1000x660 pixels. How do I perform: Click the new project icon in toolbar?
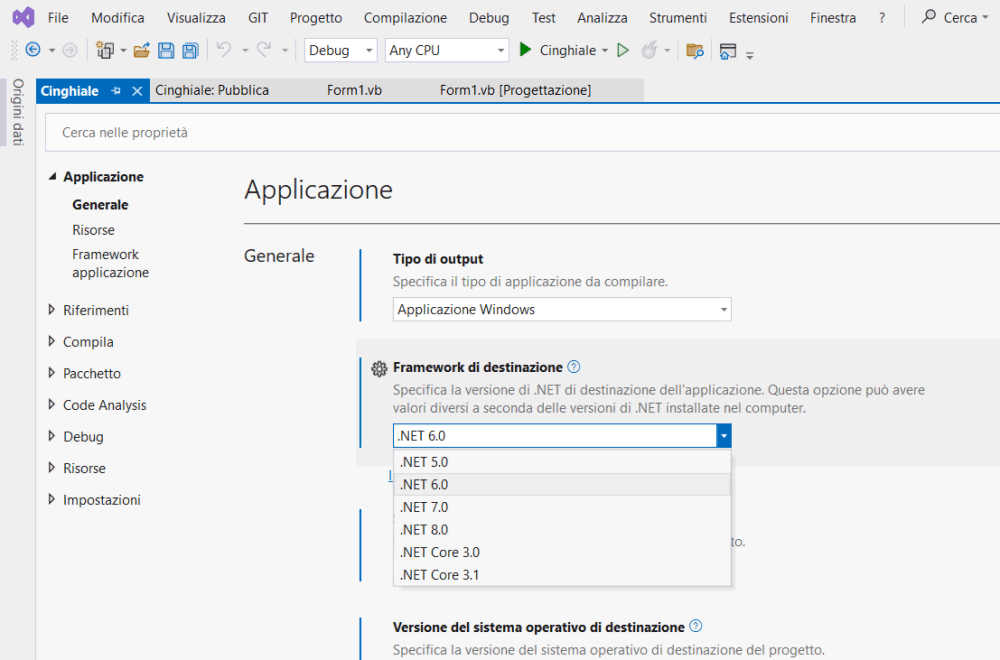pyautogui.click(x=104, y=50)
